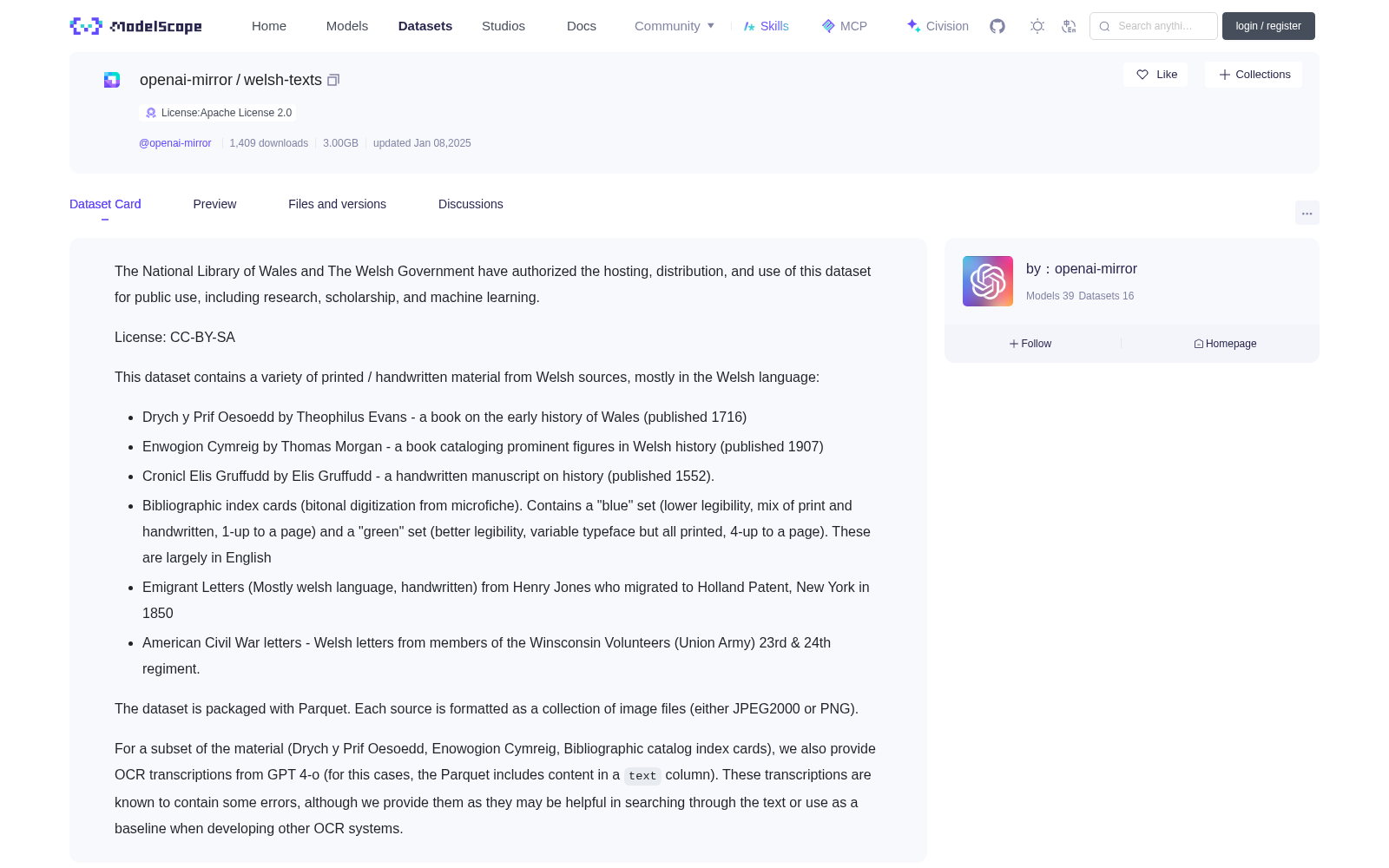Open the three-dots more options button
The height and width of the screenshot is (868, 1389).
1307,213
